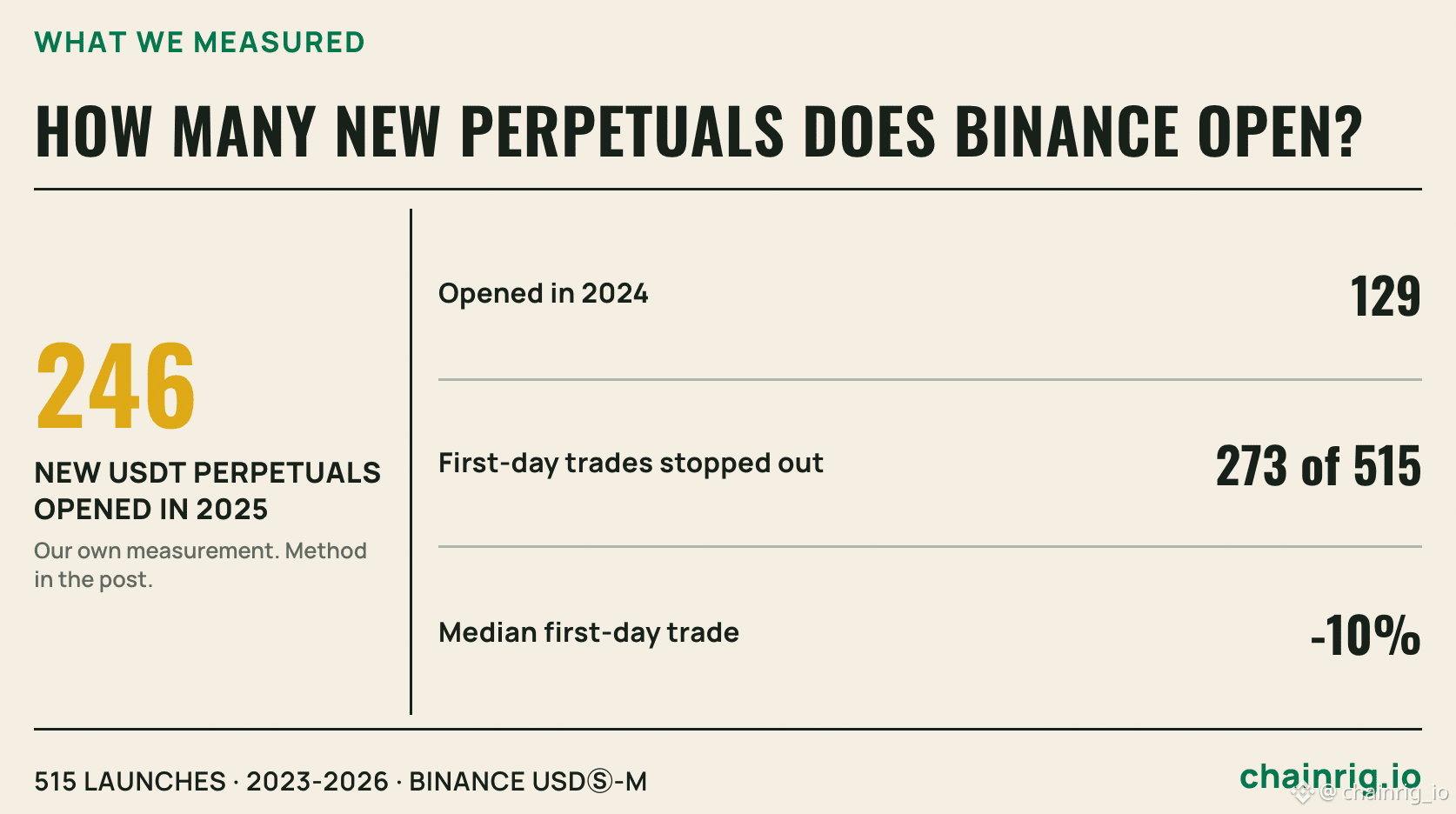
Task: Select the large yellow 246 figure
Action: click(x=116, y=386)
